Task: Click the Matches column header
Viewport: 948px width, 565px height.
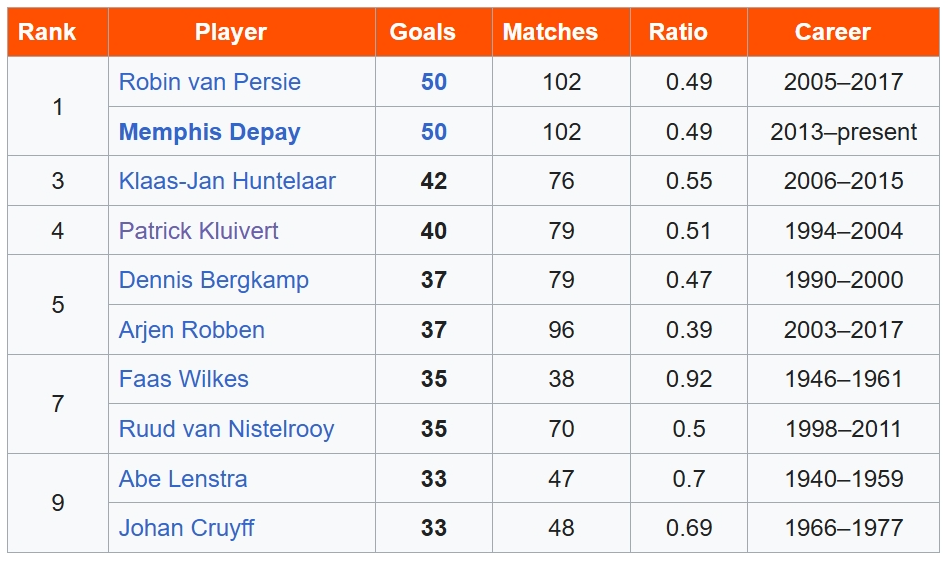Action: pyautogui.click(x=550, y=32)
